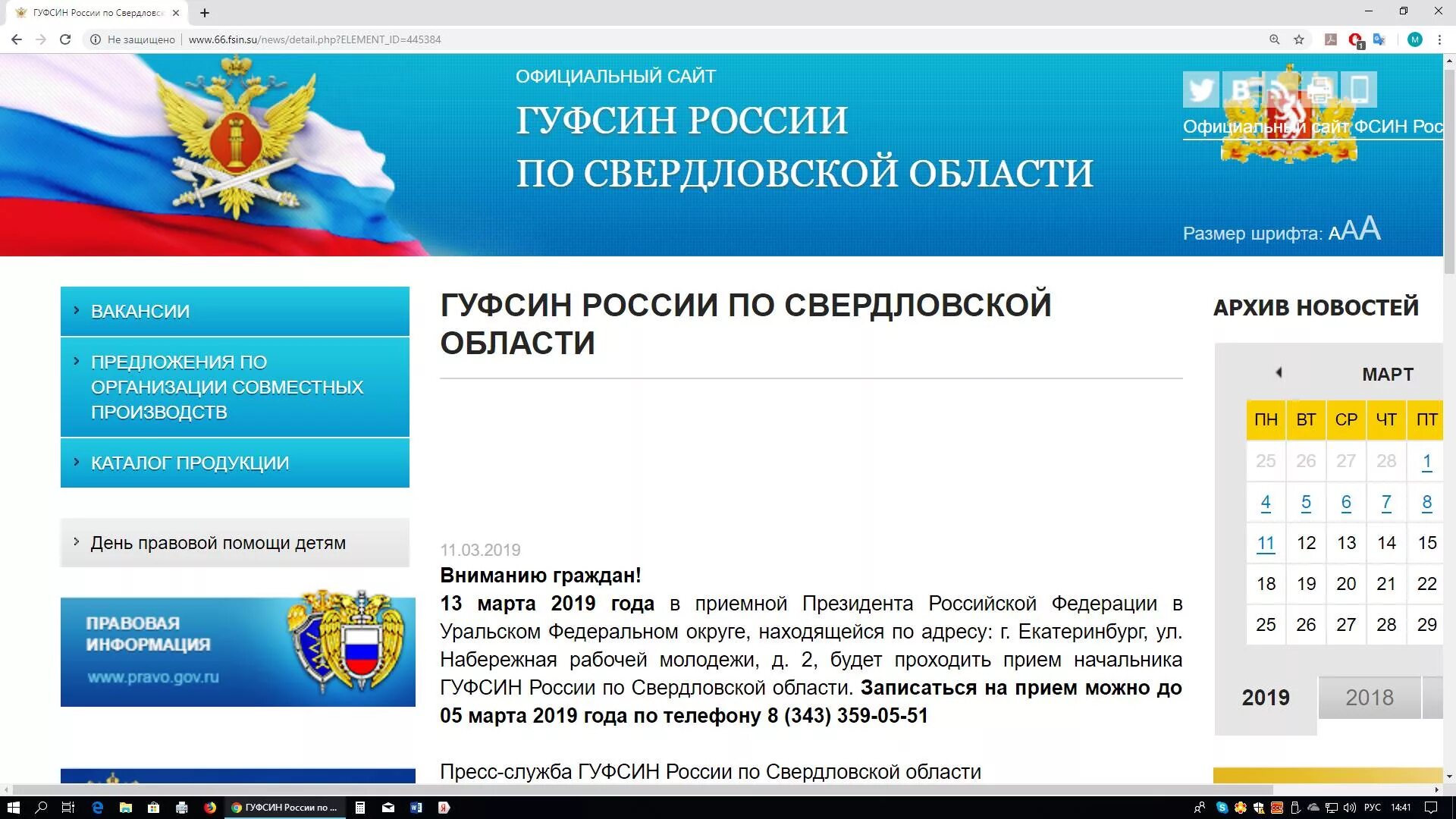Click the Правовая информация banner
Screen dimensions: 1456x819
click(237, 651)
